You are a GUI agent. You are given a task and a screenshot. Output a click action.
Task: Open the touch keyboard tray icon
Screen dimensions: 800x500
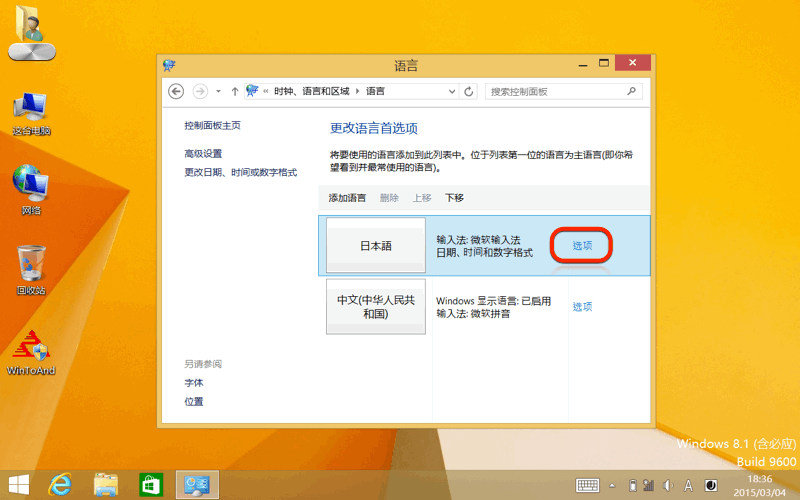[589, 485]
